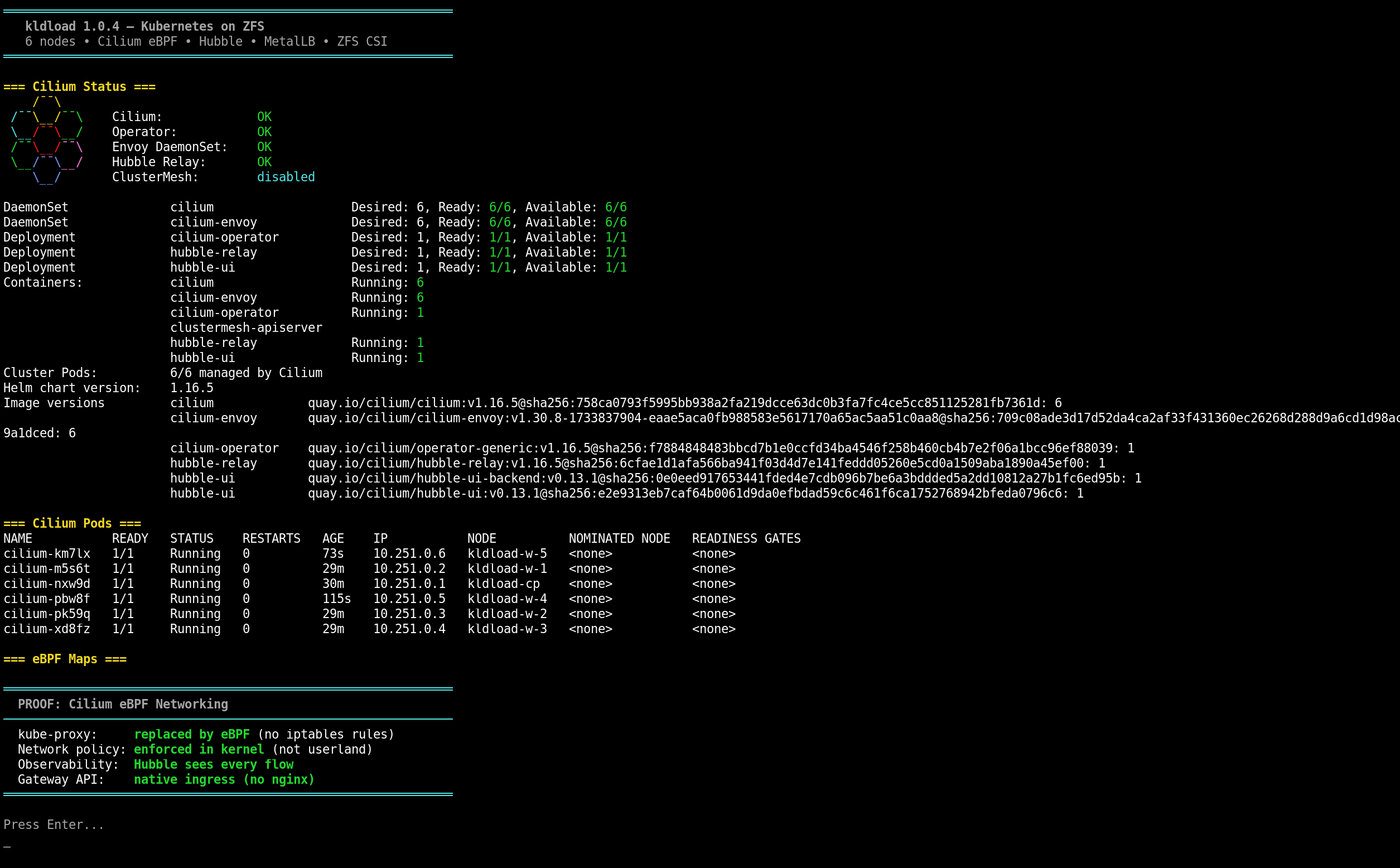This screenshot has width=1400, height=868.
Task: Click the "Network policy:" label
Action: [x=72, y=749]
